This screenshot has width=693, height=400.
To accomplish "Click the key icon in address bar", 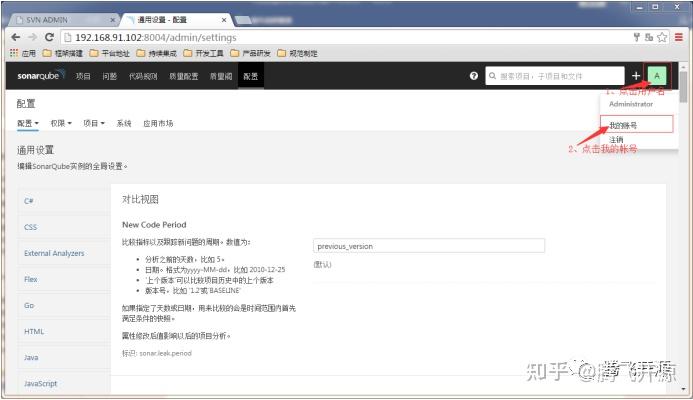I will tap(636, 38).
